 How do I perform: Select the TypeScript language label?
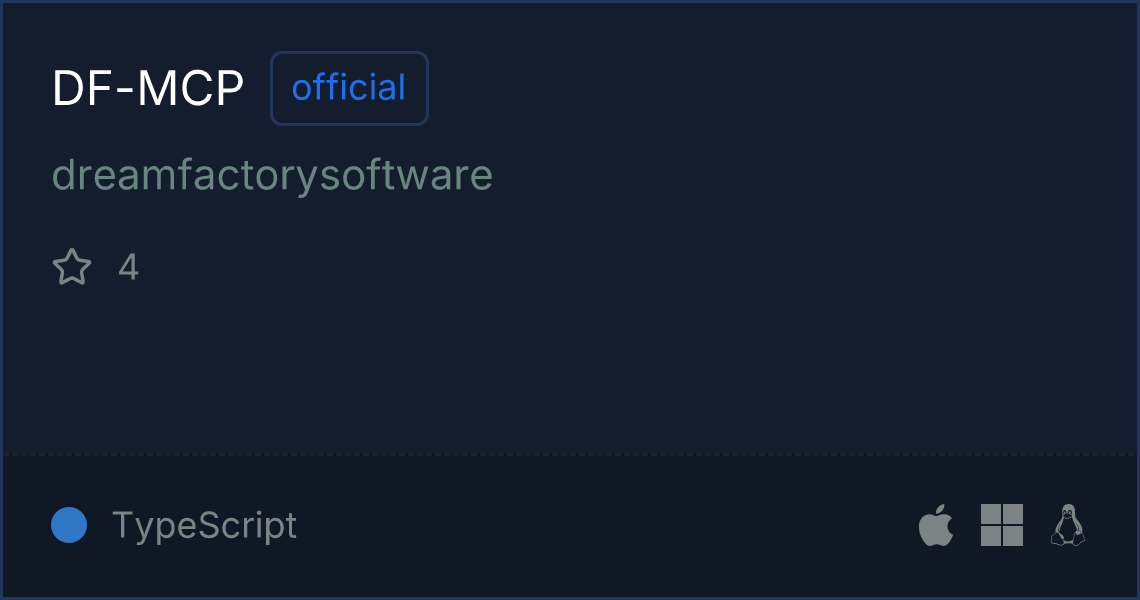[204, 525]
